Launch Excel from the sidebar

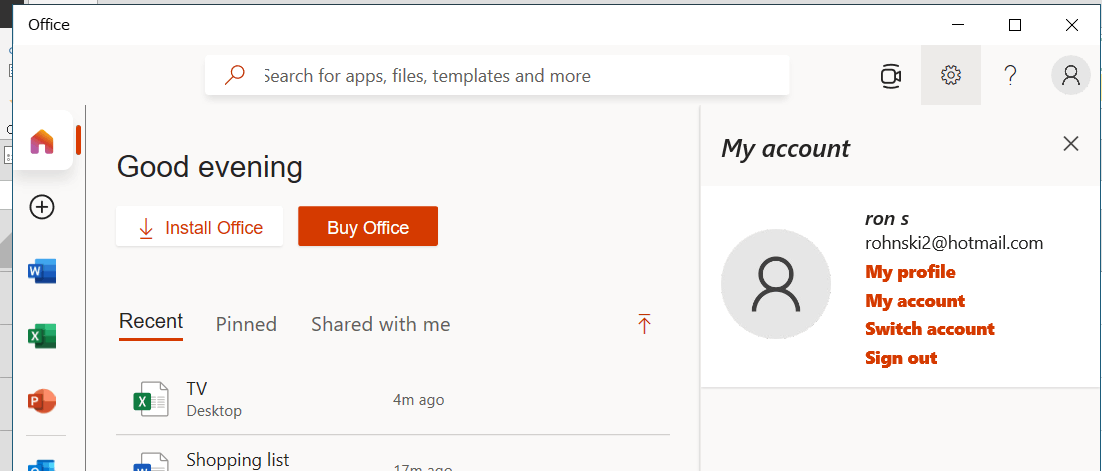42,336
